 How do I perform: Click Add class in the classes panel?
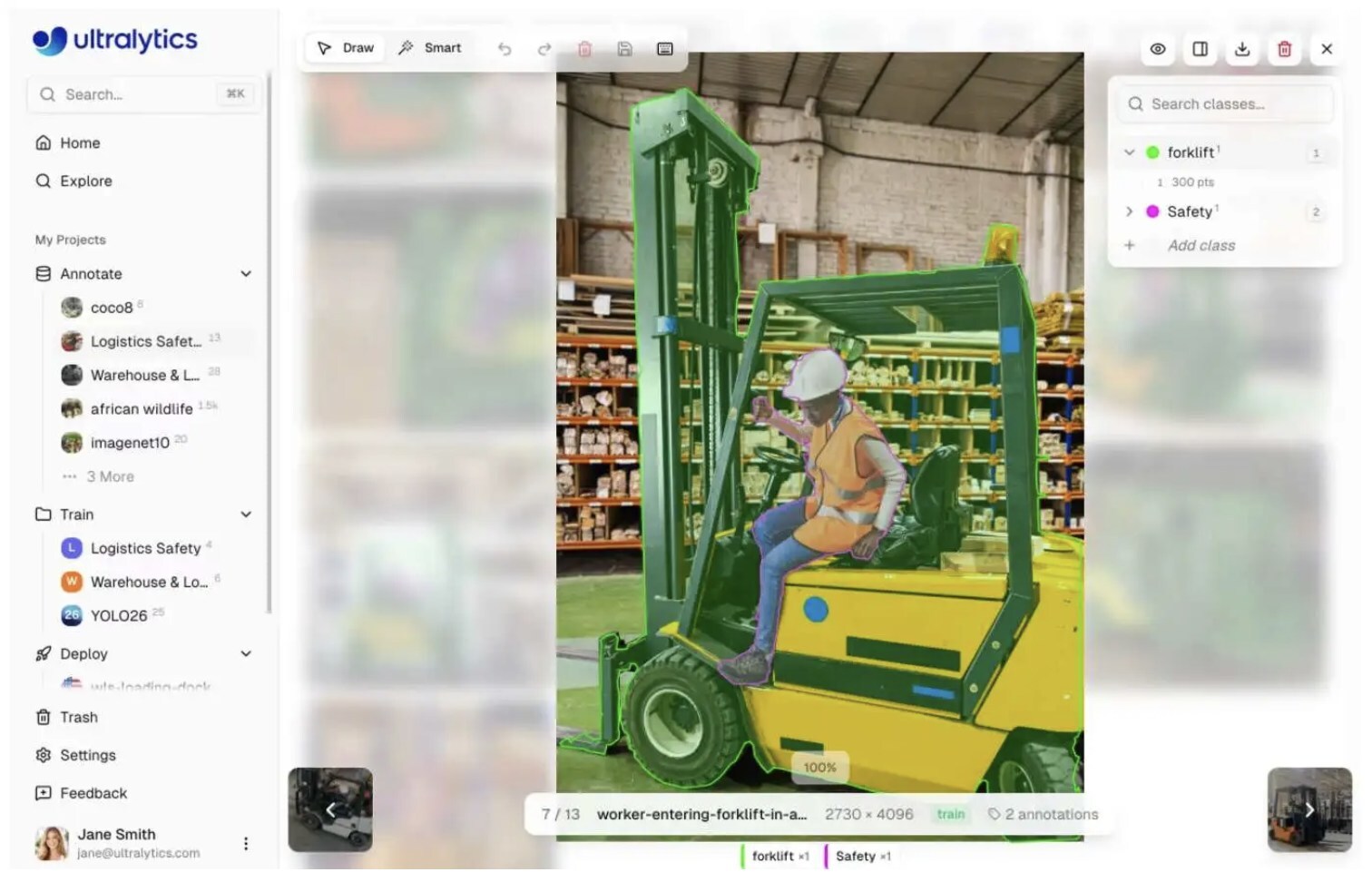click(1200, 245)
